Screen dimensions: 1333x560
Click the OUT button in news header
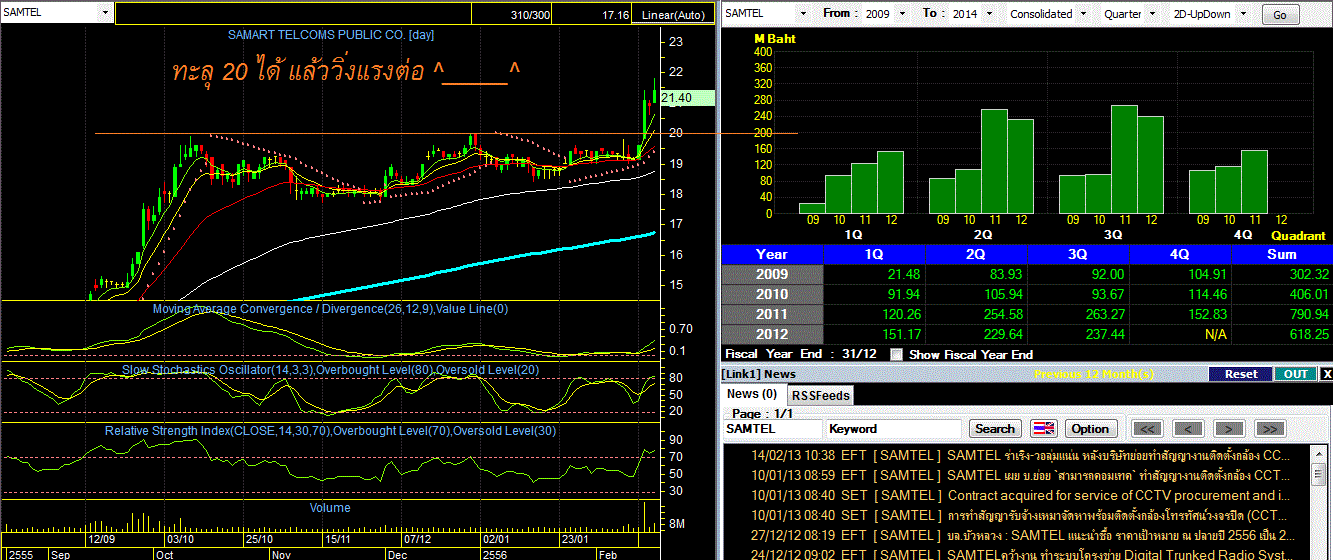tap(1295, 374)
